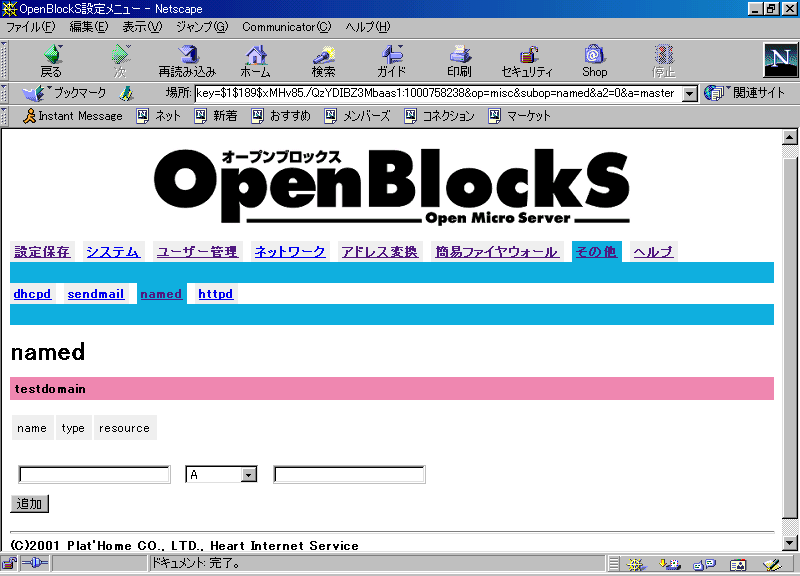Screen dimensions: 800x576
Task: Open the dhcpd settings link
Action: coord(32,294)
